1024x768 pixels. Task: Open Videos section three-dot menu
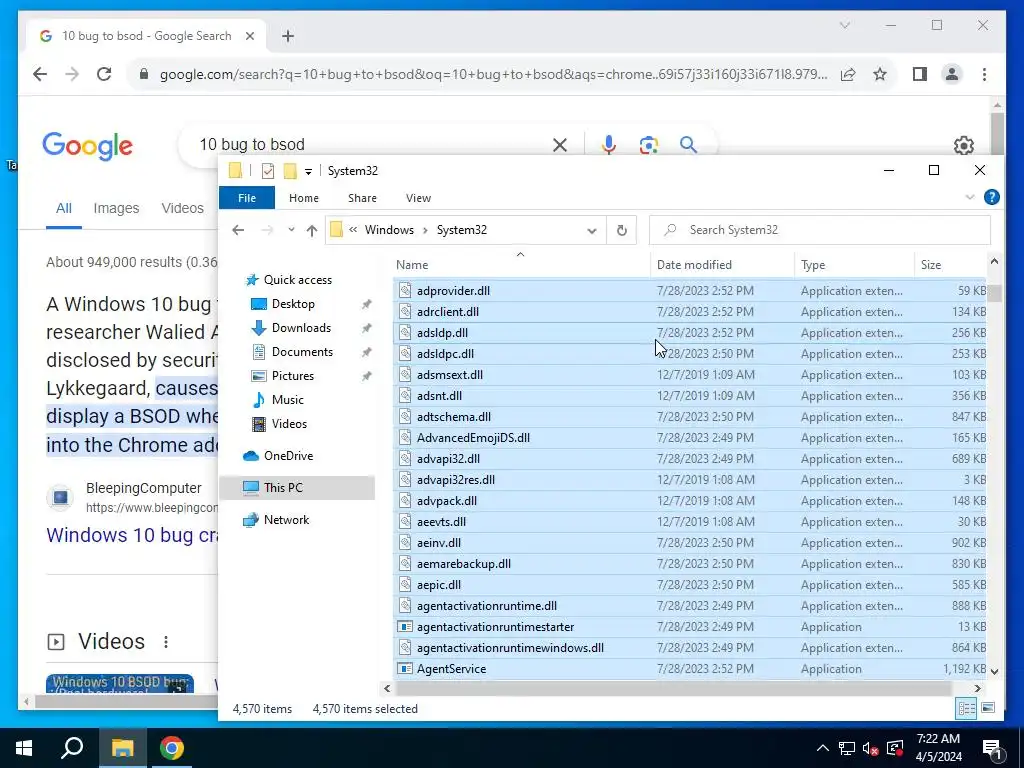166,642
